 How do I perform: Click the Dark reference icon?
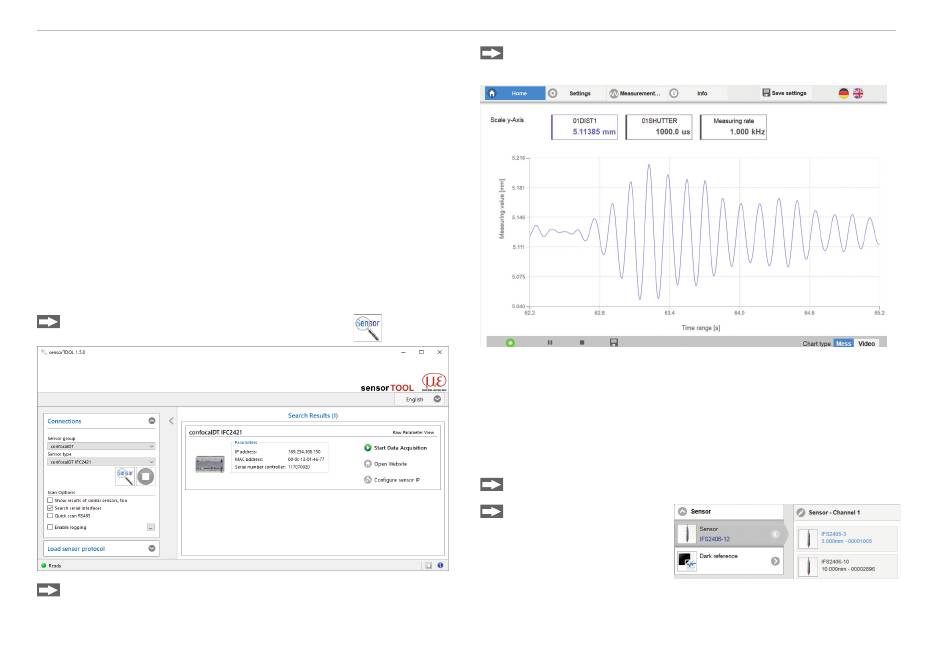point(686,561)
